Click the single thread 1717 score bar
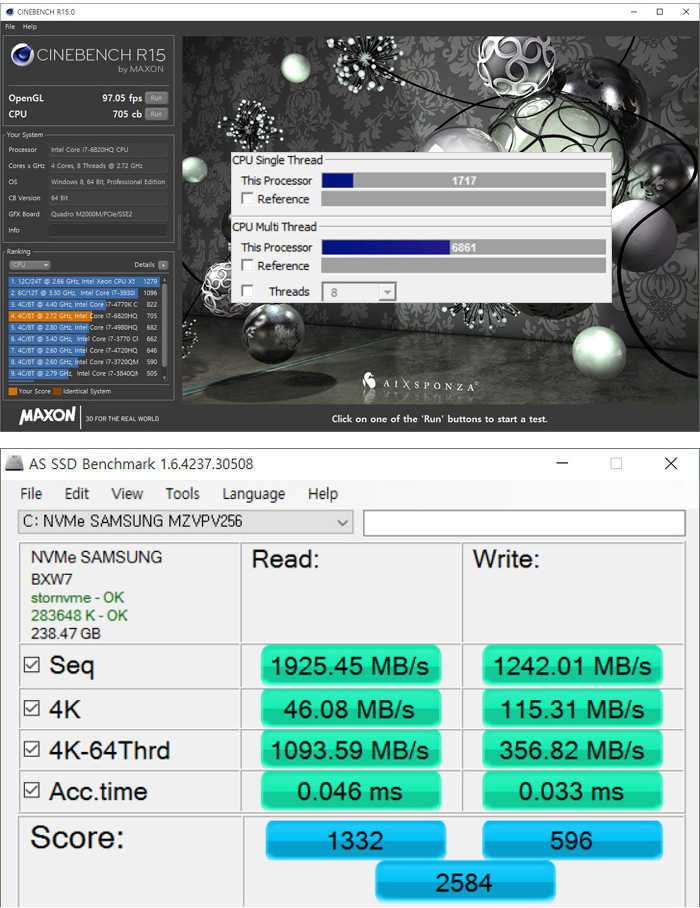700x908 pixels. point(464,181)
